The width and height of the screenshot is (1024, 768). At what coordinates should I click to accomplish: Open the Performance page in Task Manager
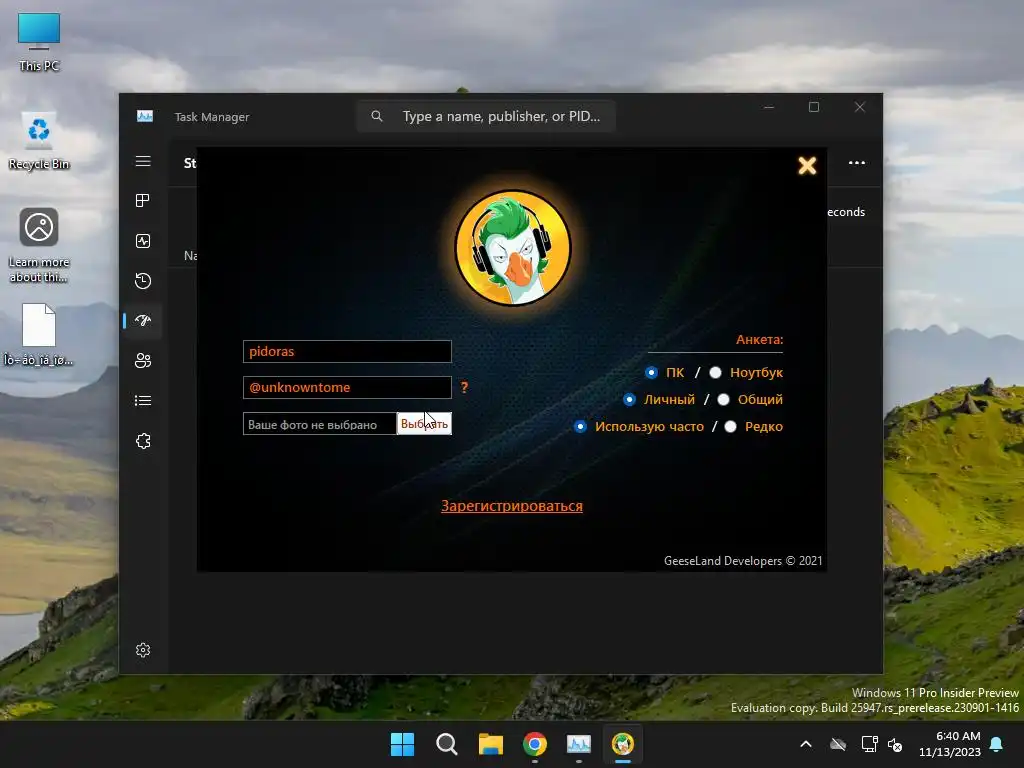coord(143,241)
